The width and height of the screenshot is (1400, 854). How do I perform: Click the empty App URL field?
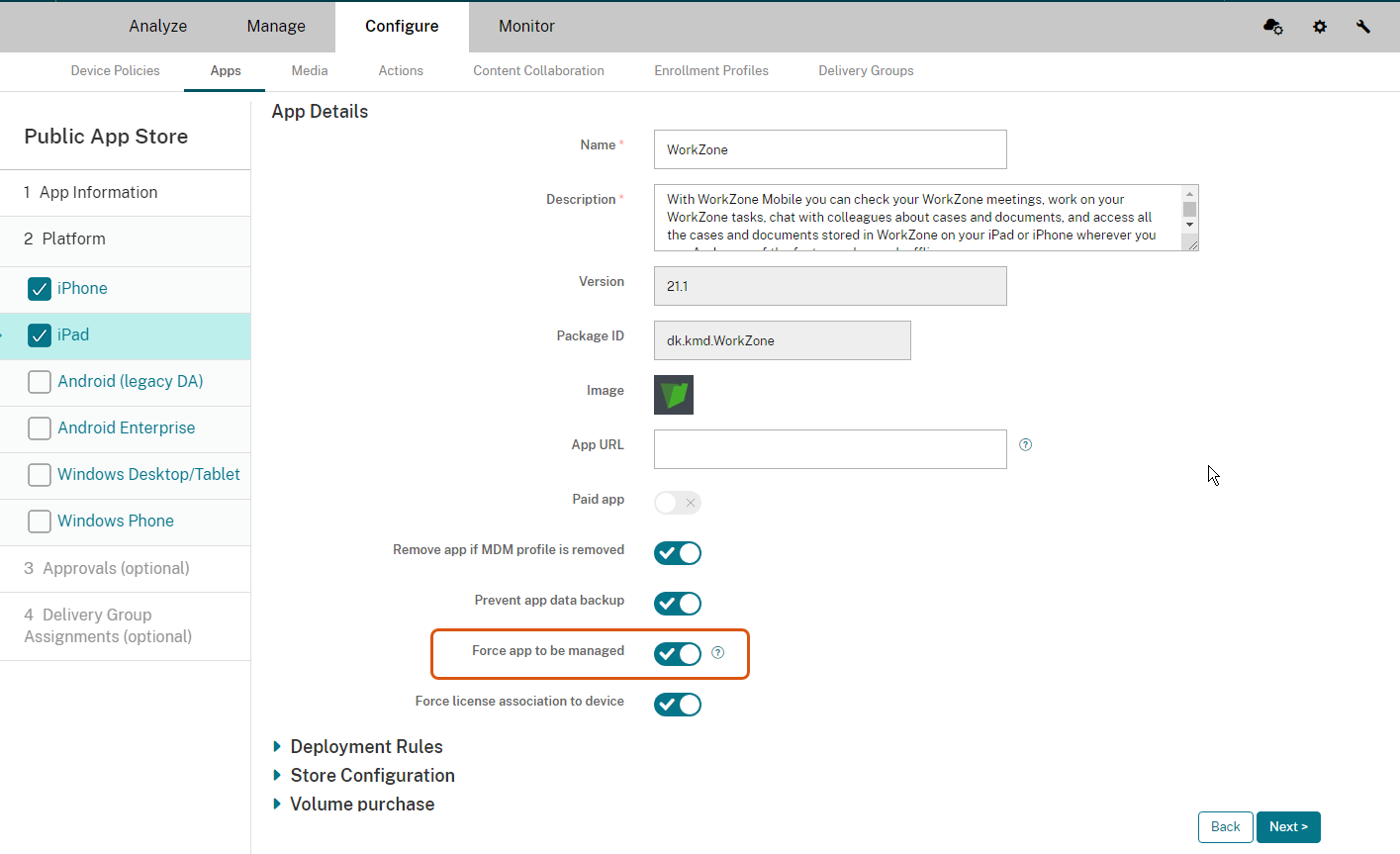click(x=830, y=449)
